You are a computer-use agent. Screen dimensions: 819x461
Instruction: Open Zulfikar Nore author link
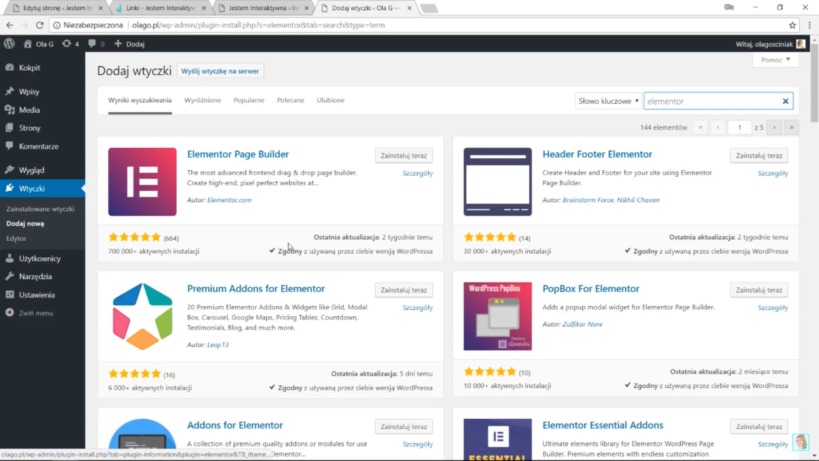click(582, 324)
